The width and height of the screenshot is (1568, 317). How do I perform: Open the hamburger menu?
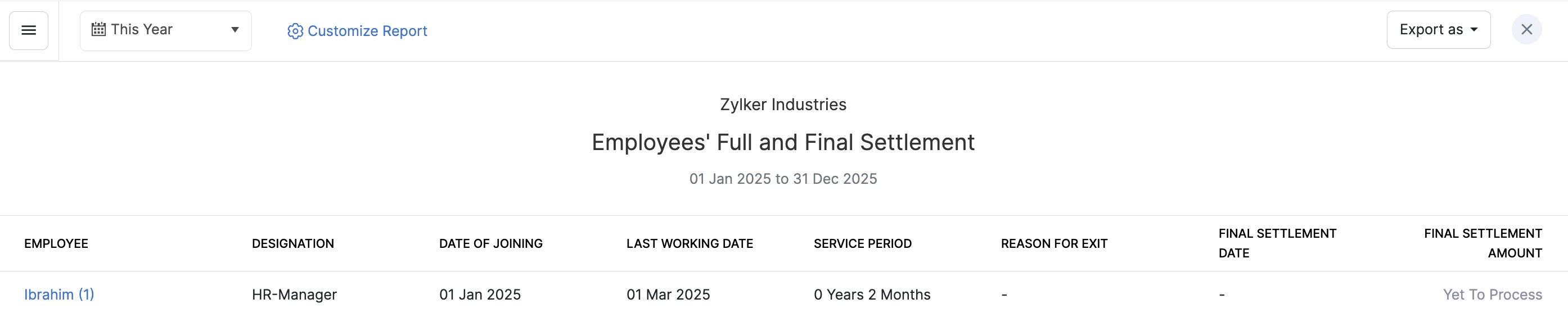[29, 30]
